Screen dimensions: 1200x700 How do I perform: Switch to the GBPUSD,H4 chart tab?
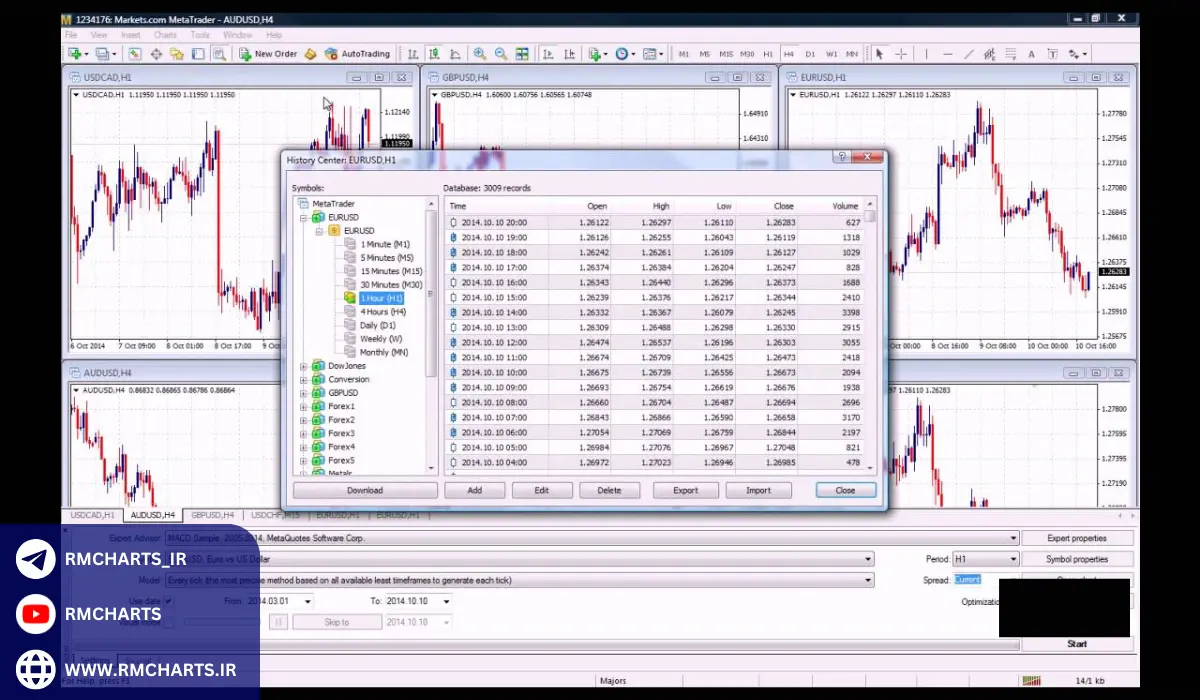tap(211, 515)
